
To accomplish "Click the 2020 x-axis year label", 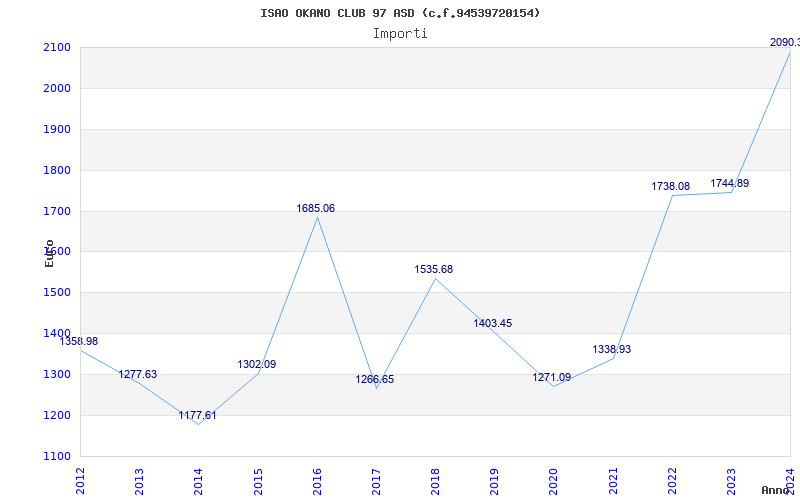I will pos(554,481).
